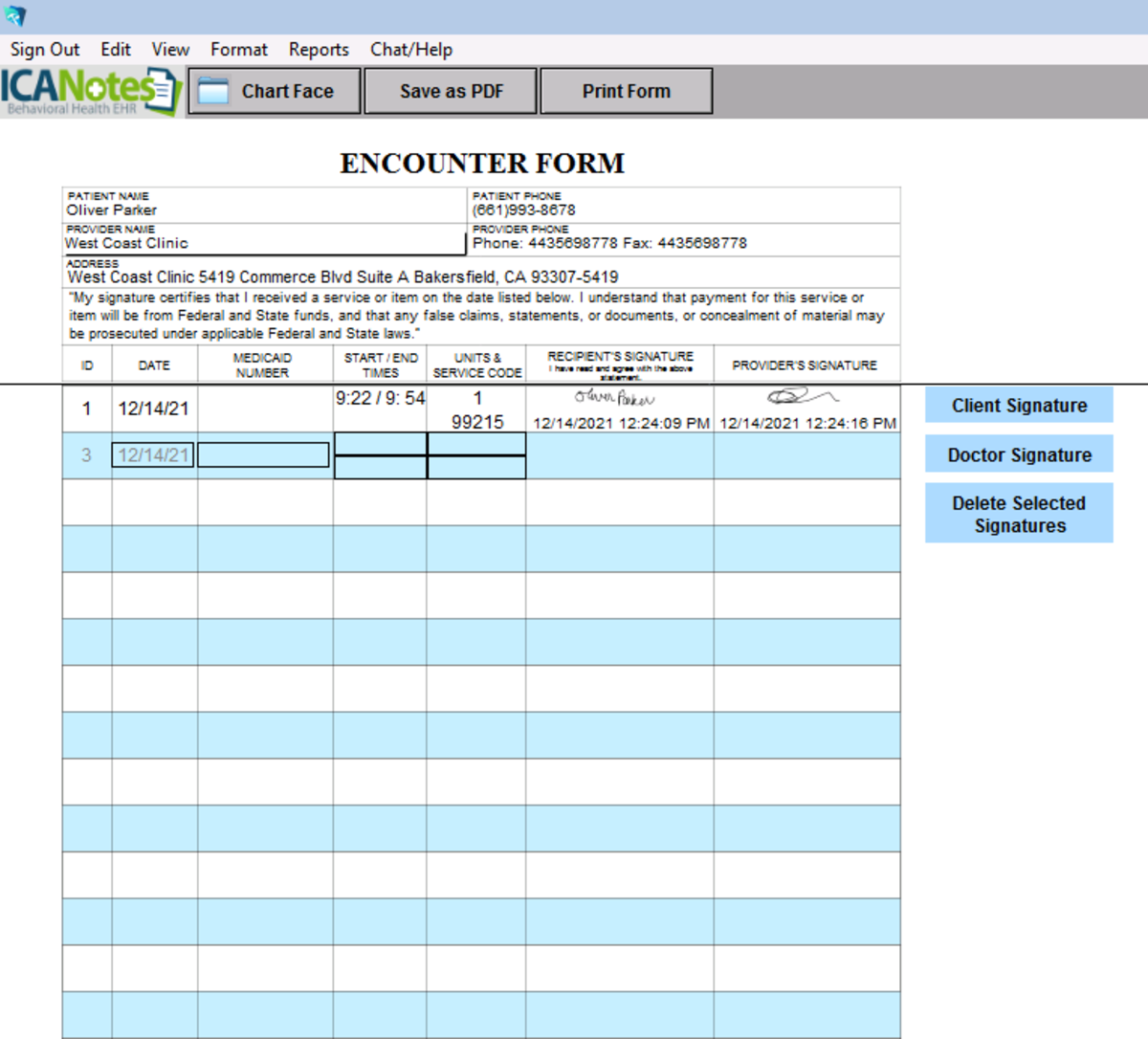
Task: Open the Sign Out menu
Action: (45, 50)
